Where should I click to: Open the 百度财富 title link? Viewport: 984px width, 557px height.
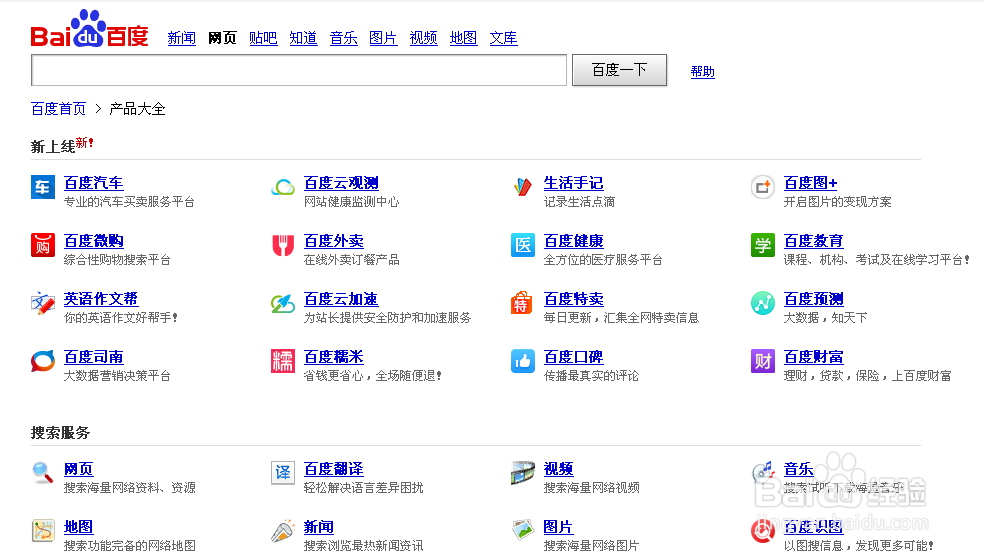pyautogui.click(x=813, y=357)
